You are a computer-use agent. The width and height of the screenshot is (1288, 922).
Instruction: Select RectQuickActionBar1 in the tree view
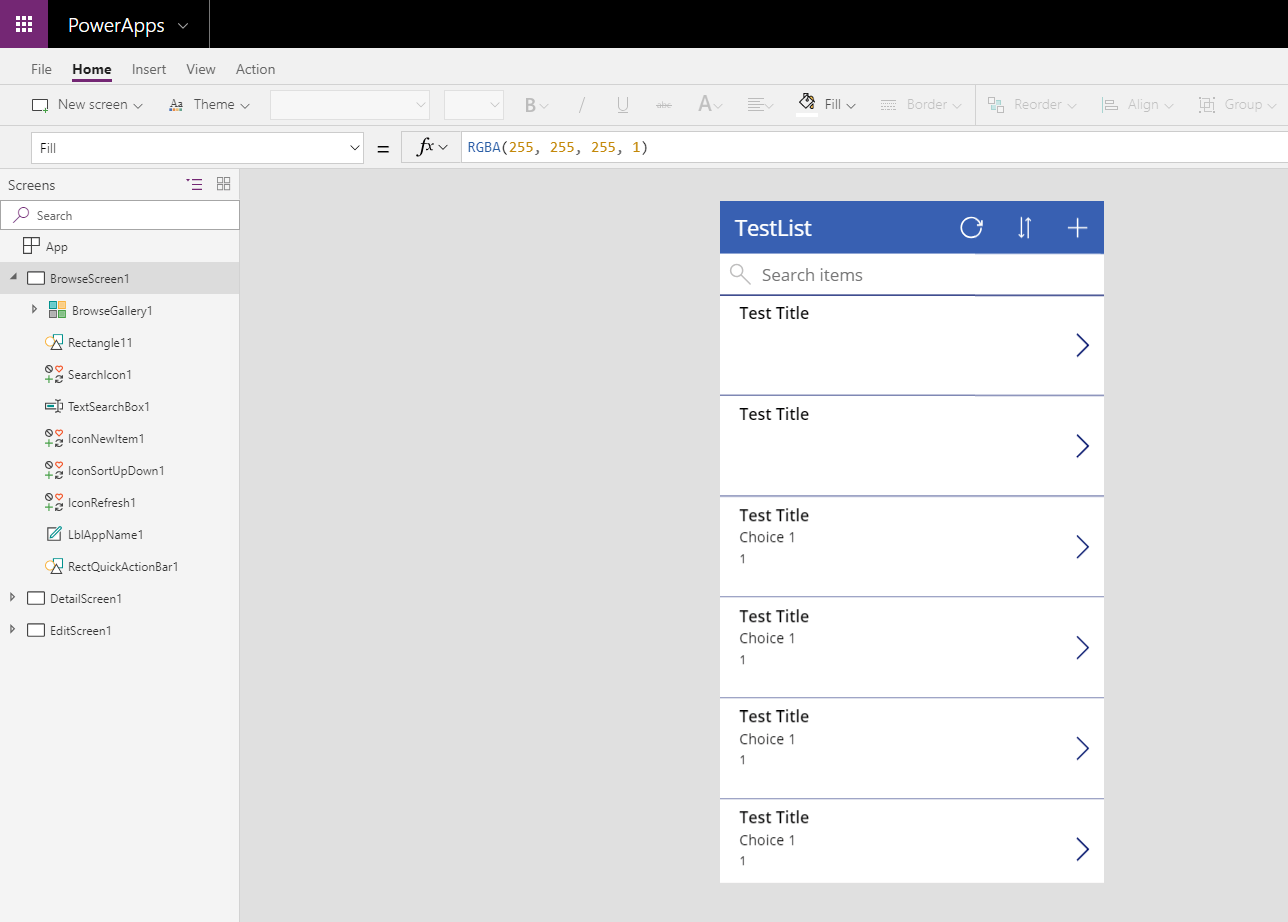123,567
